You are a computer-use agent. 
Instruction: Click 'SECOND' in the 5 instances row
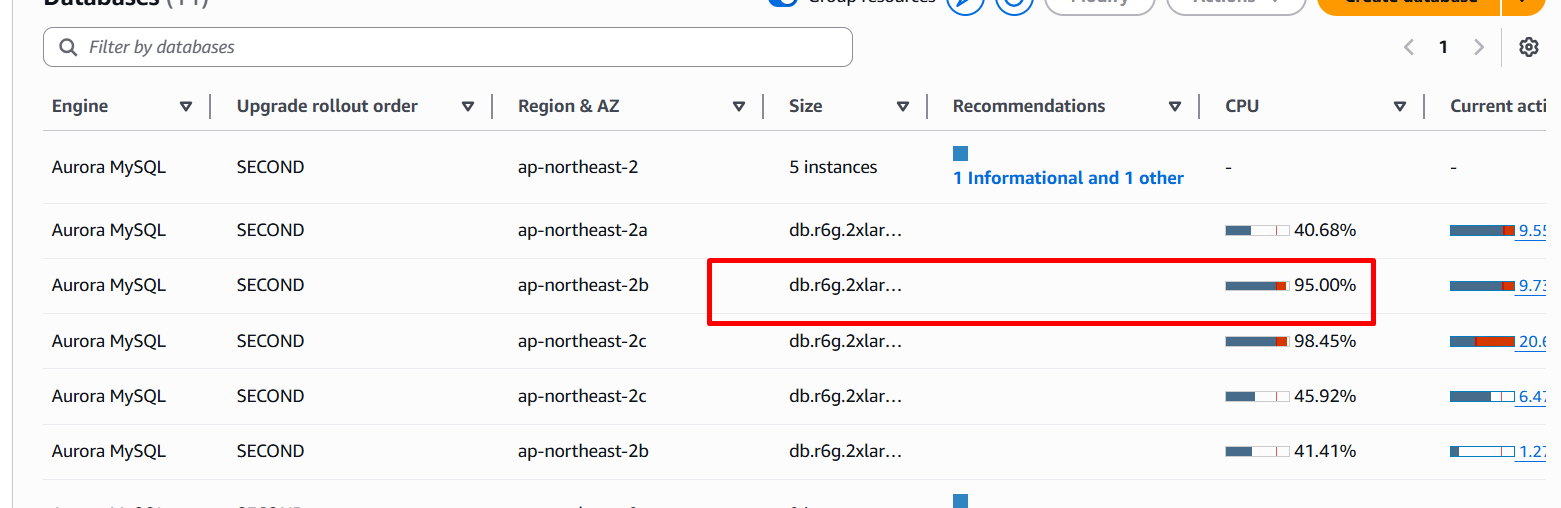tap(271, 167)
